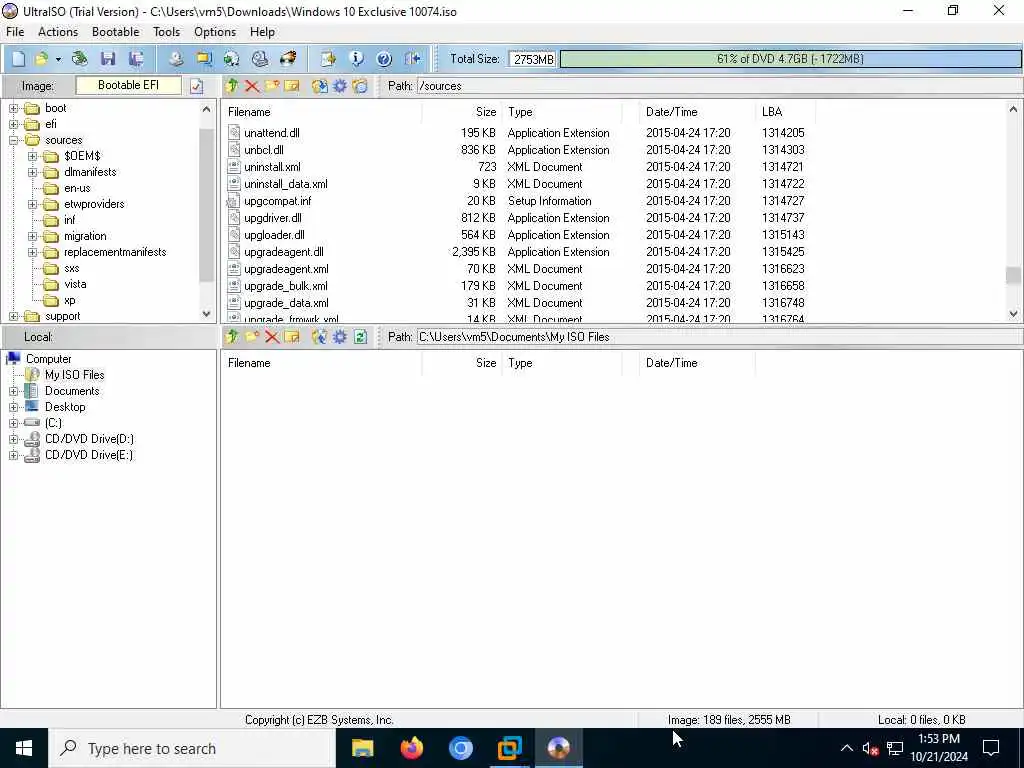
Task: Click the Mount to Virtual Drive icon
Action: click(x=260, y=59)
